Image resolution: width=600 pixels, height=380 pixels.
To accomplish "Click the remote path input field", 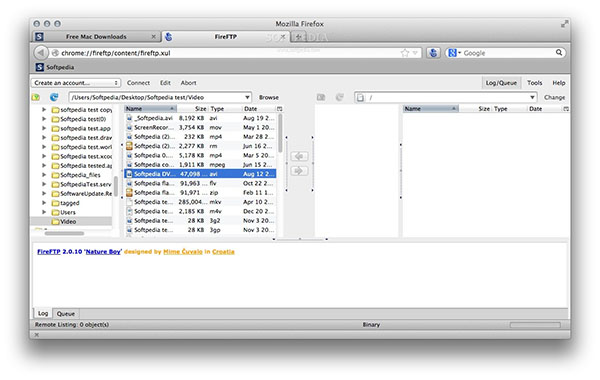I will (446, 97).
